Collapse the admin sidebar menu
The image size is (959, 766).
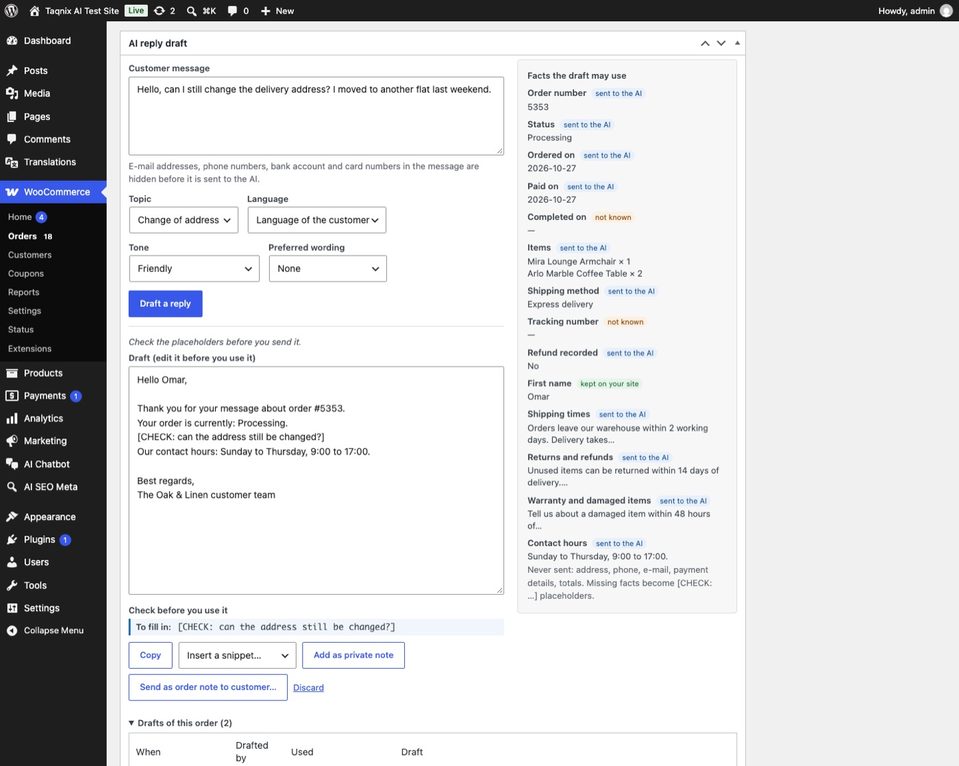53,631
